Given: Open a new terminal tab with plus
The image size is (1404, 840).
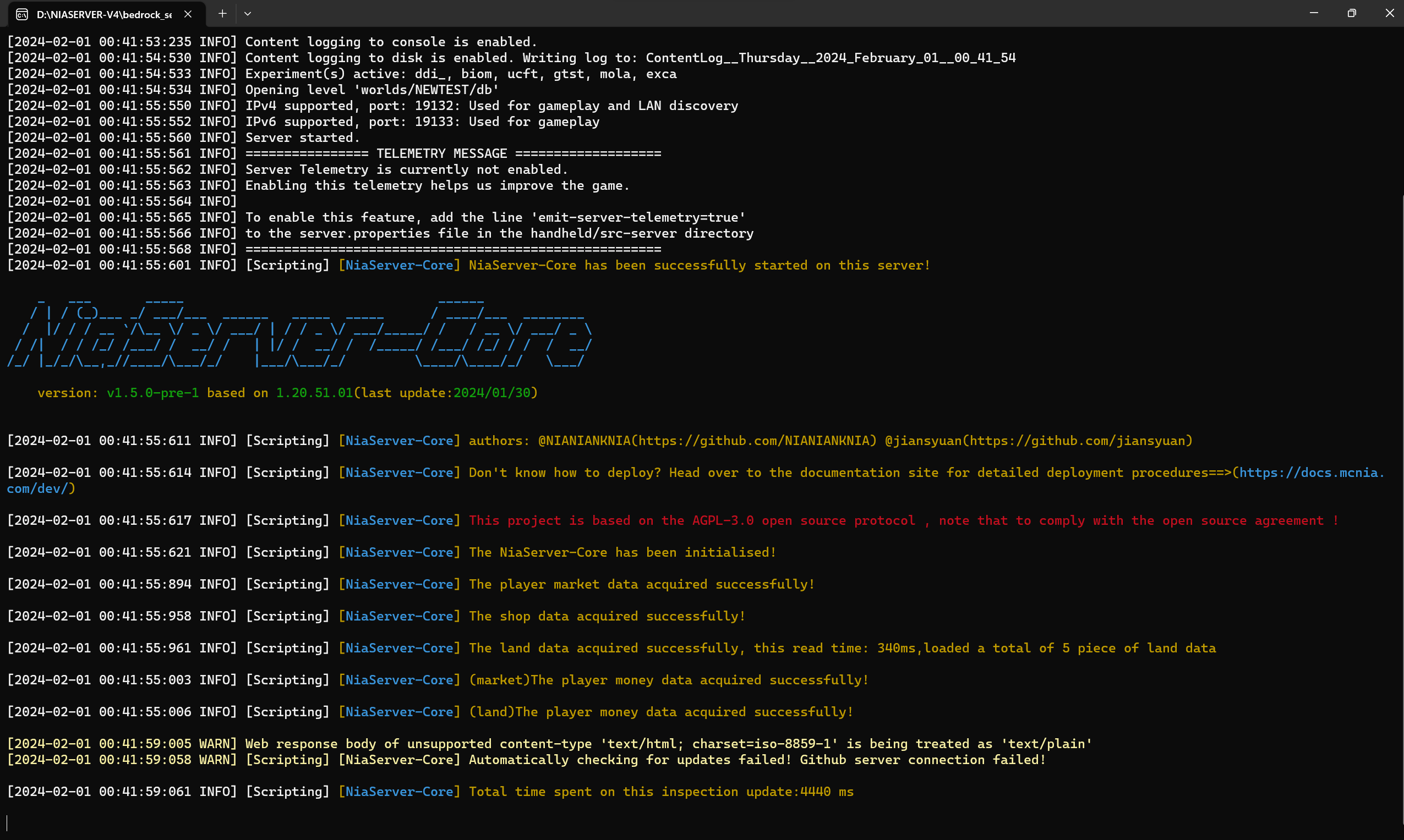Looking at the screenshot, I should tap(222, 14).
